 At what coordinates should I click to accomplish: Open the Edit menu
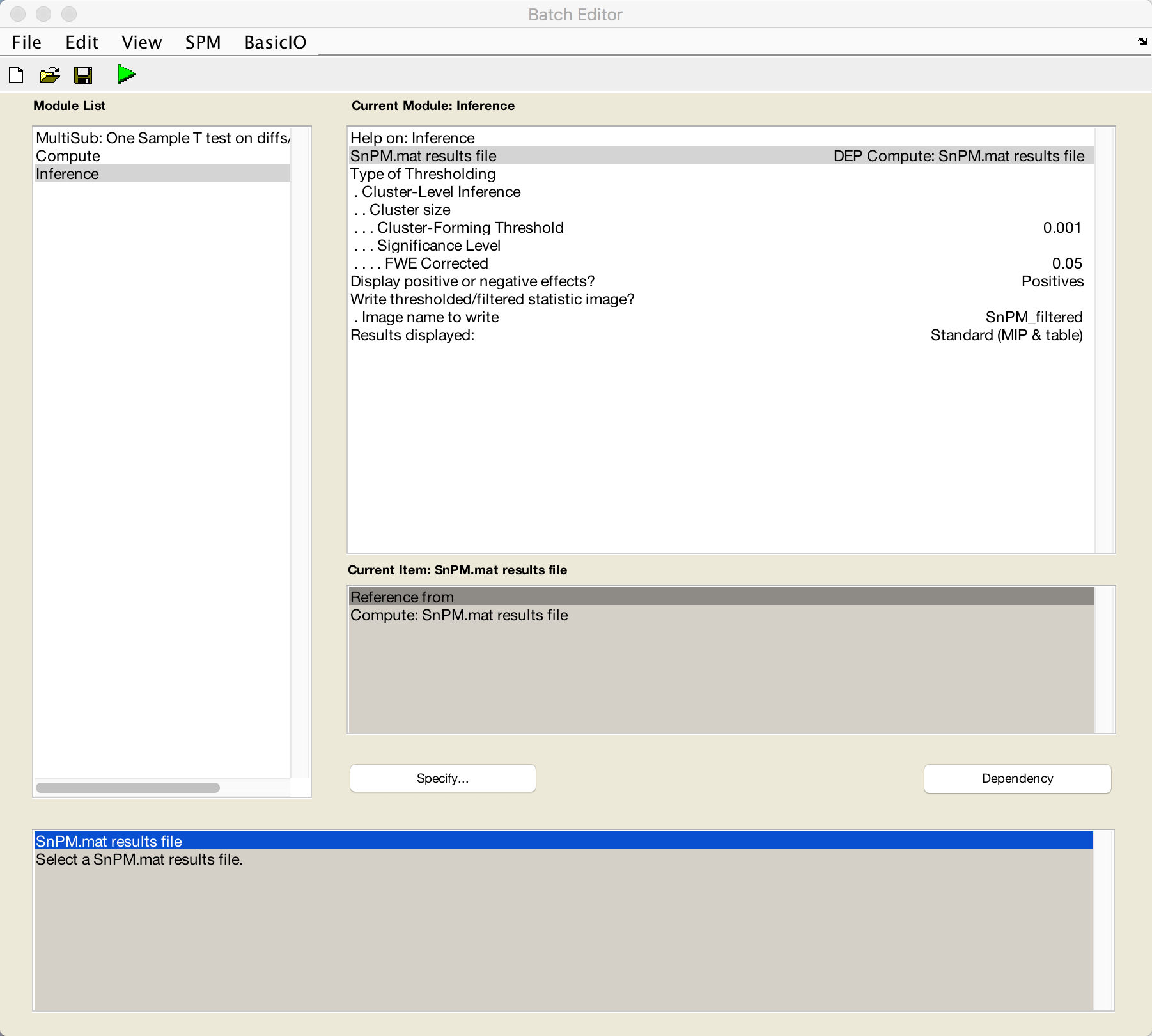click(82, 42)
